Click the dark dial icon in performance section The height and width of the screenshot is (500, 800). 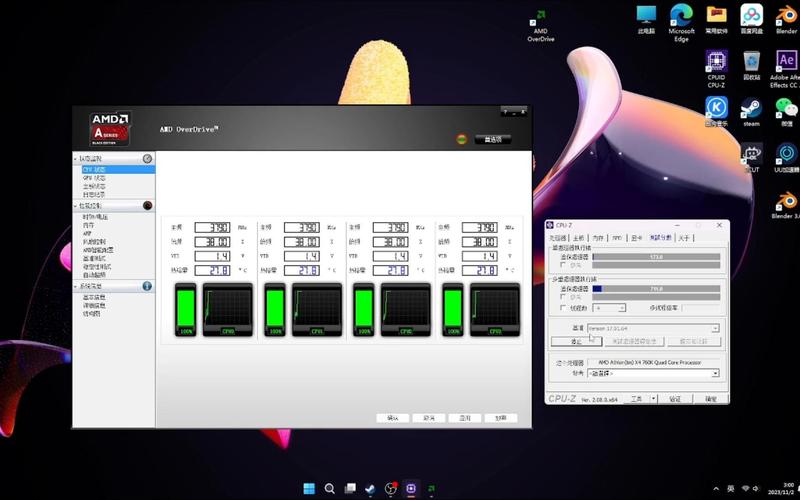[x=147, y=205]
